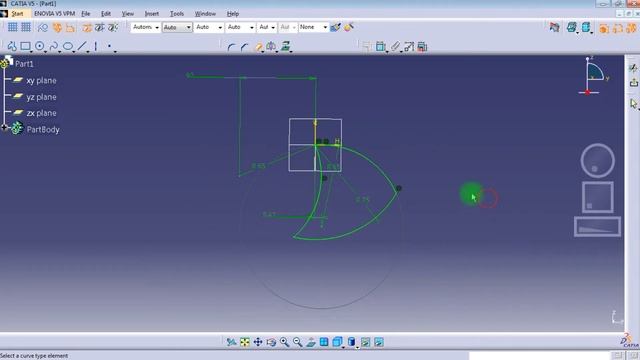Toggle the sketcher Grid display
The height and width of the screenshot is (360, 640).
click(13, 27)
